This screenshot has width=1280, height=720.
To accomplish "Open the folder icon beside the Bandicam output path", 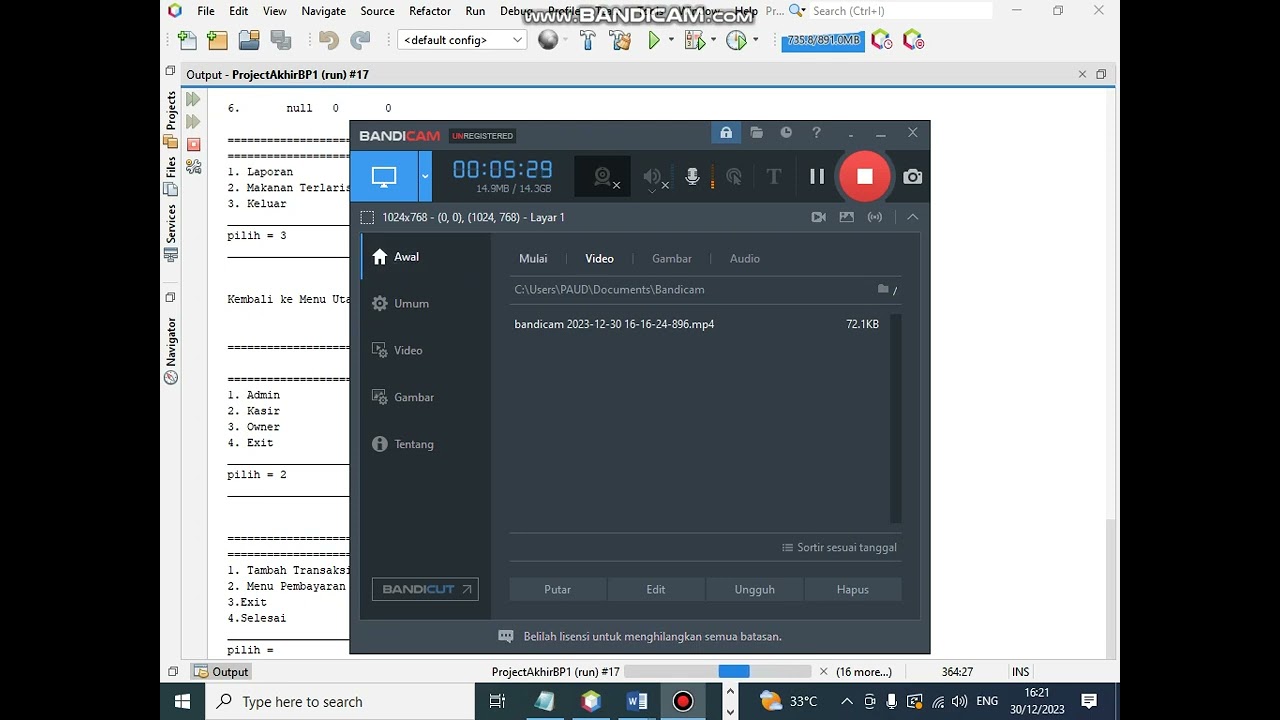I will coord(883,289).
